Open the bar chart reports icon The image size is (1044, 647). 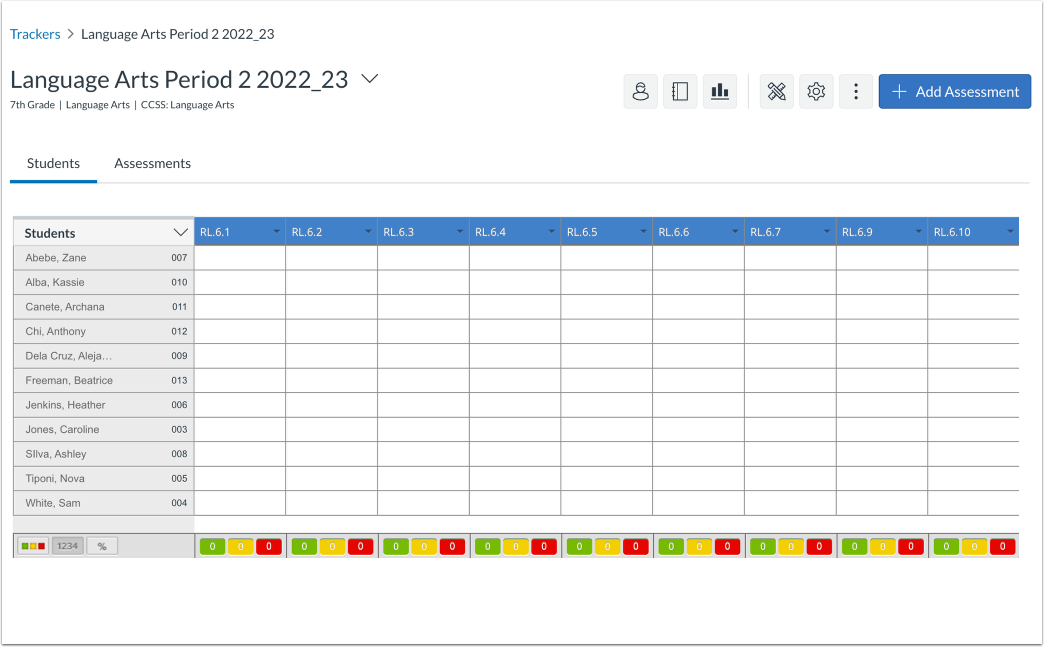coord(720,91)
